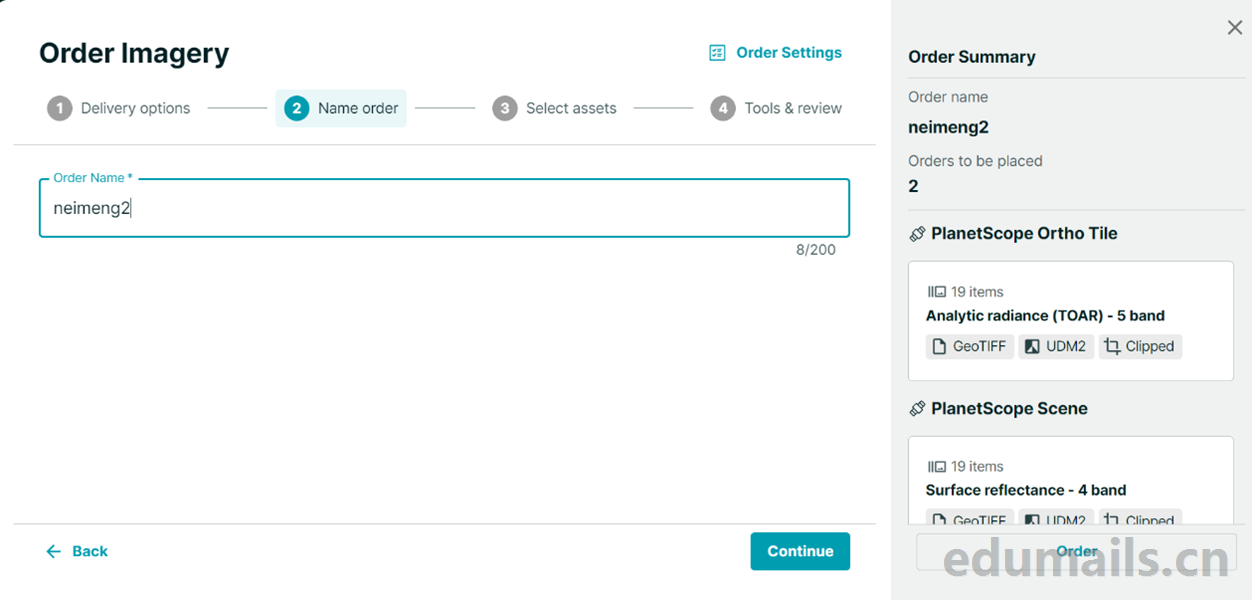Open the Order Settings link
1252x600 pixels.
(788, 53)
